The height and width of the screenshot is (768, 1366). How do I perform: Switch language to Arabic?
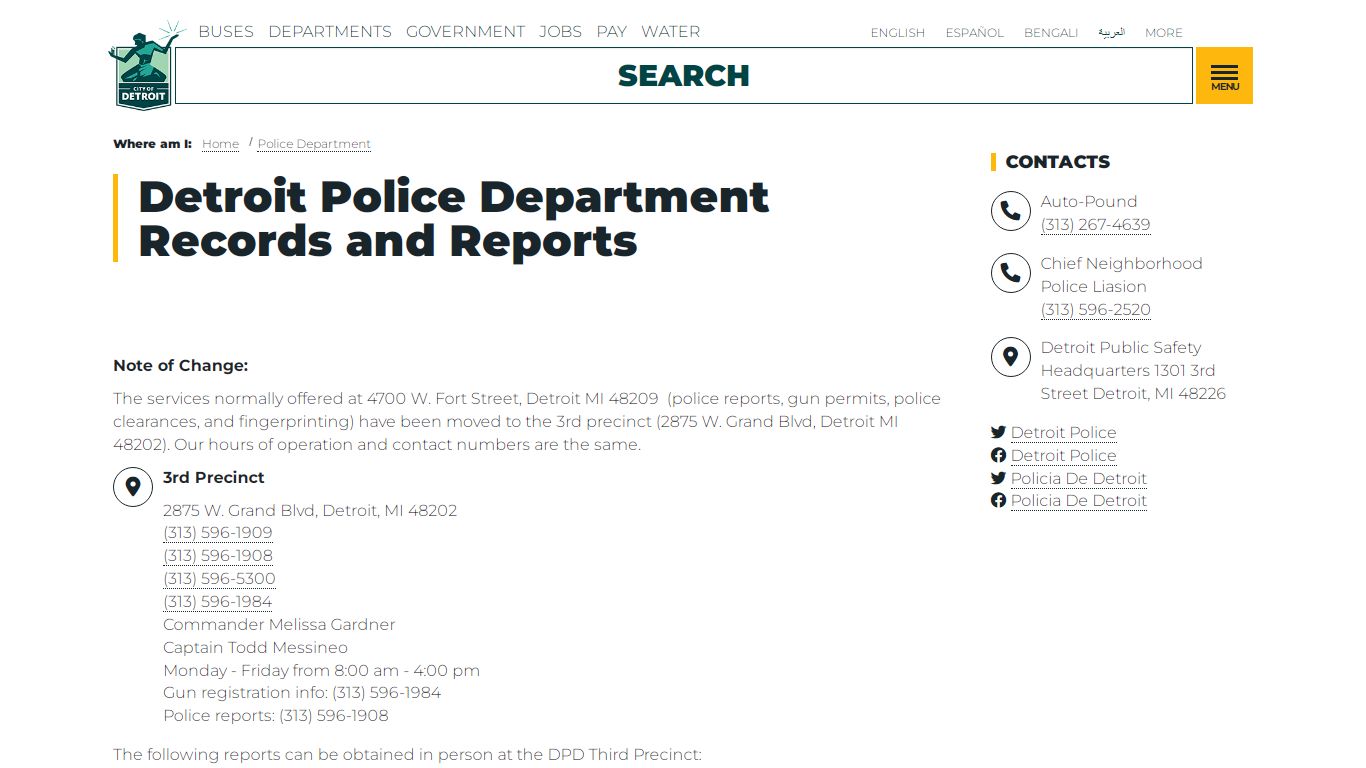(x=1111, y=33)
